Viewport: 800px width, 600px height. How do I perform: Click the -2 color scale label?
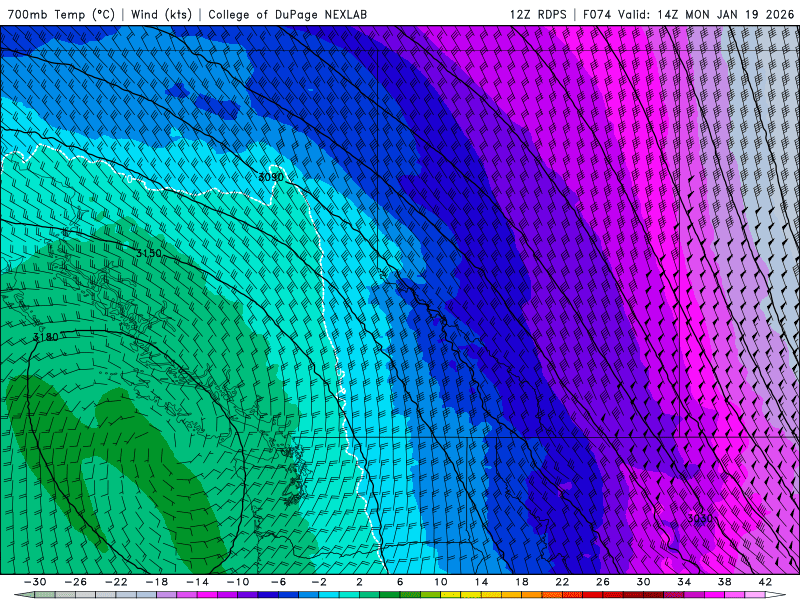[x=318, y=582]
